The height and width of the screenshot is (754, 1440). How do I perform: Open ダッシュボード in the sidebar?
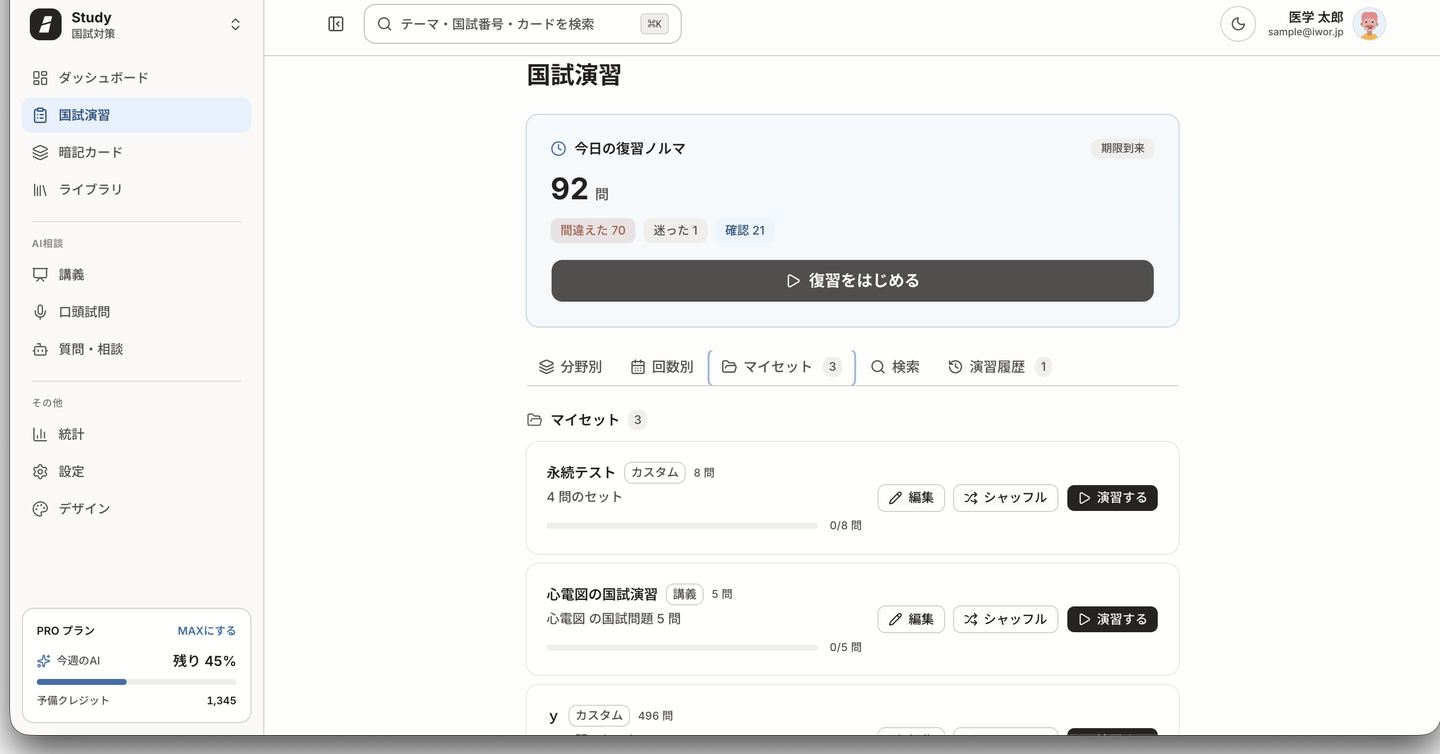click(x=137, y=78)
